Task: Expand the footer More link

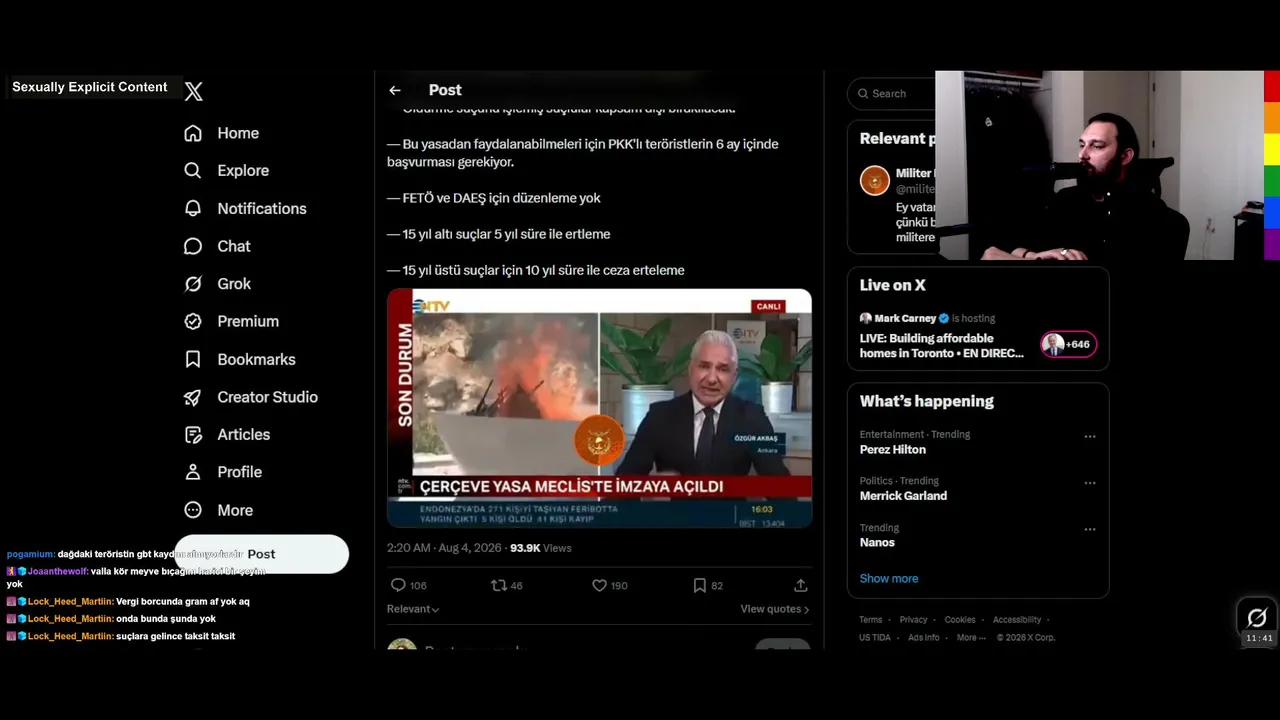Action: tap(970, 638)
